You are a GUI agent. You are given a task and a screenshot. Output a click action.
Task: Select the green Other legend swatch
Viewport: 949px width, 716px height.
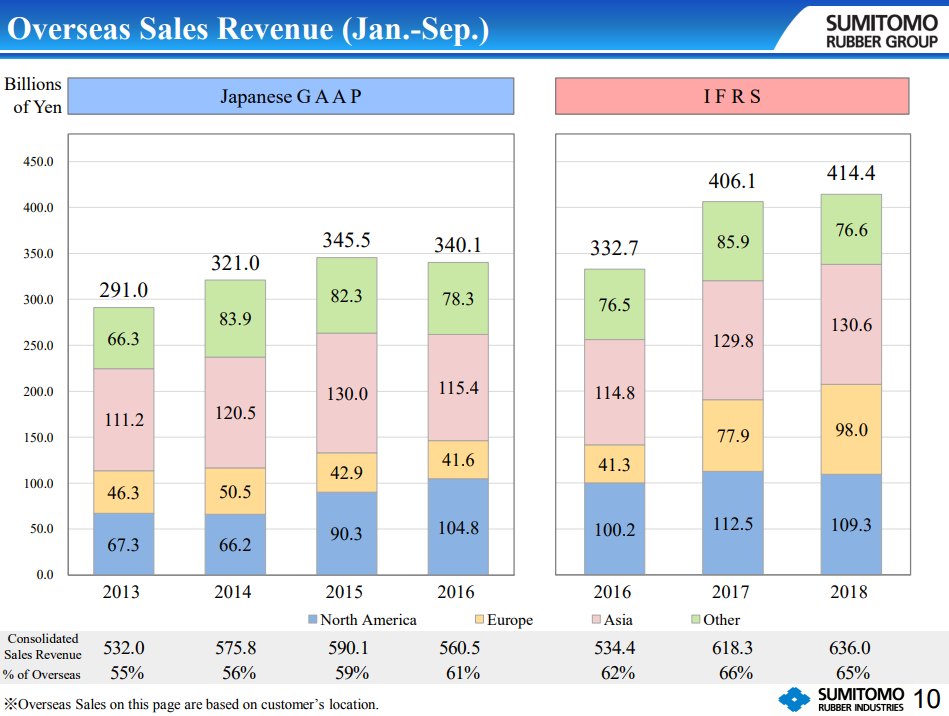(695, 619)
